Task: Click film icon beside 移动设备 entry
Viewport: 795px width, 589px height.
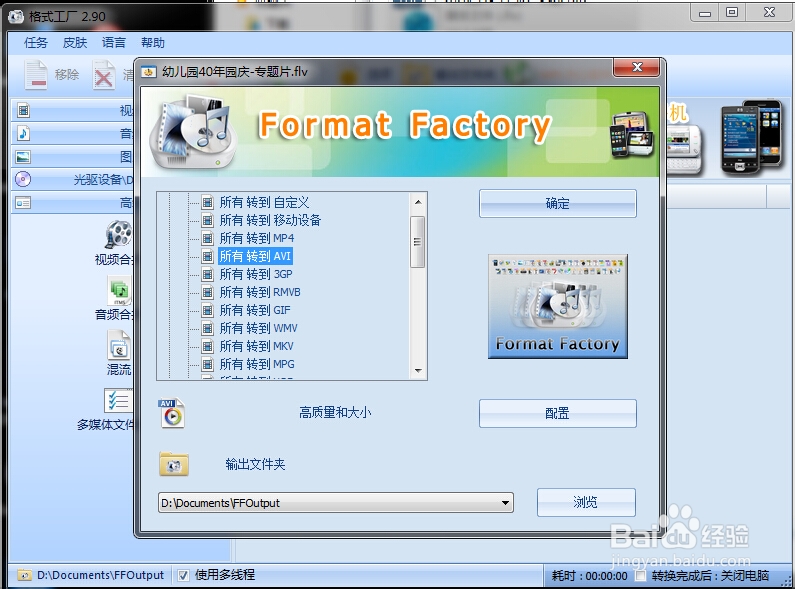Action: [x=207, y=220]
